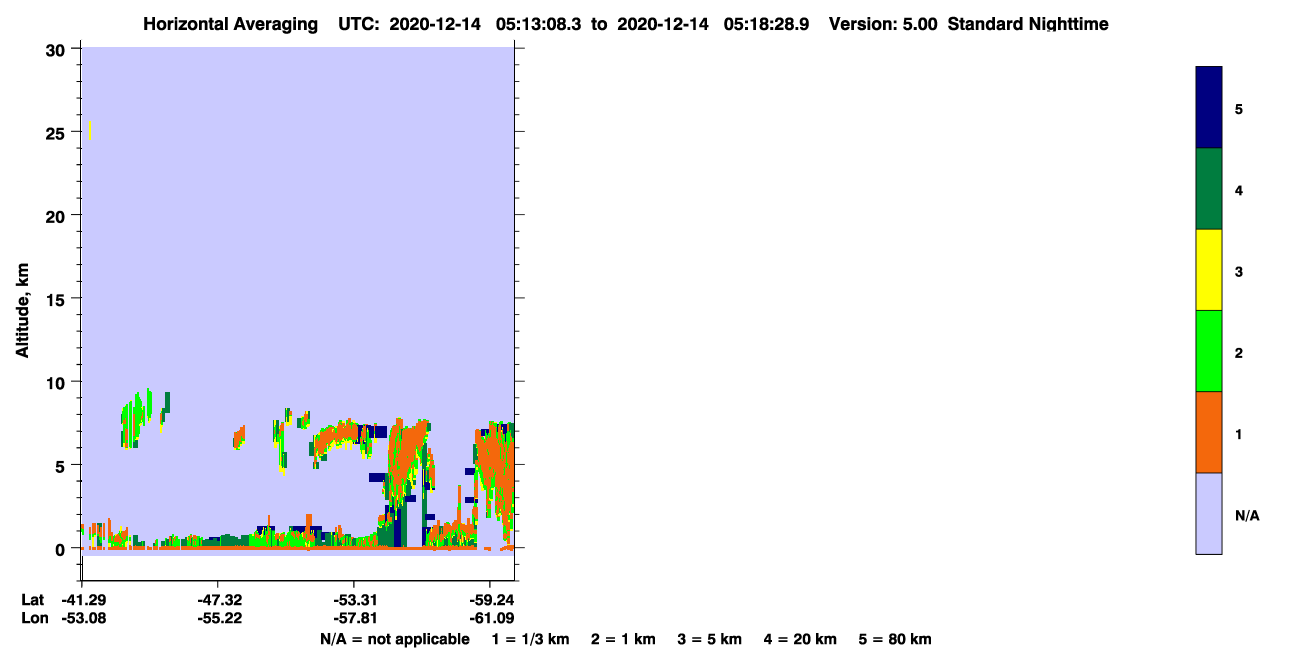Screen dimensions: 1300x667
Task: Click the yellow level 3 color swatch
Action: coord(1208,270)
